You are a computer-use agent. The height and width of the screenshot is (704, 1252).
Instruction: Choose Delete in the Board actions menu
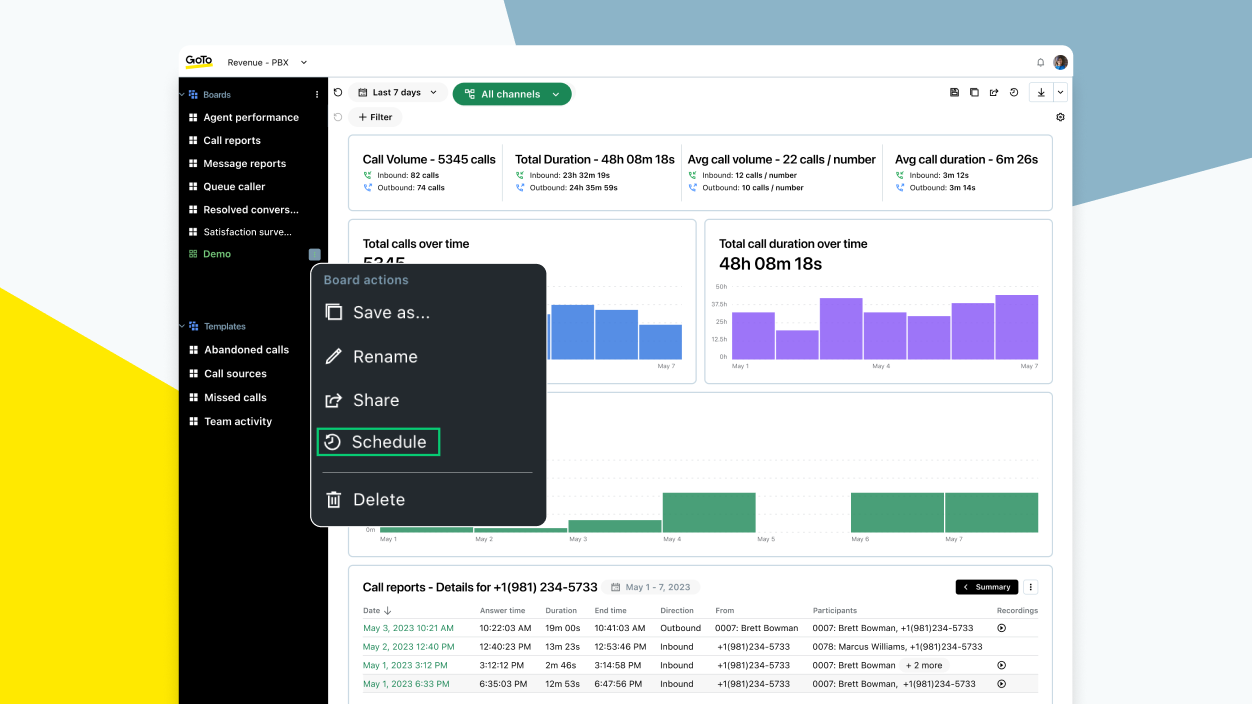(377, 499)
